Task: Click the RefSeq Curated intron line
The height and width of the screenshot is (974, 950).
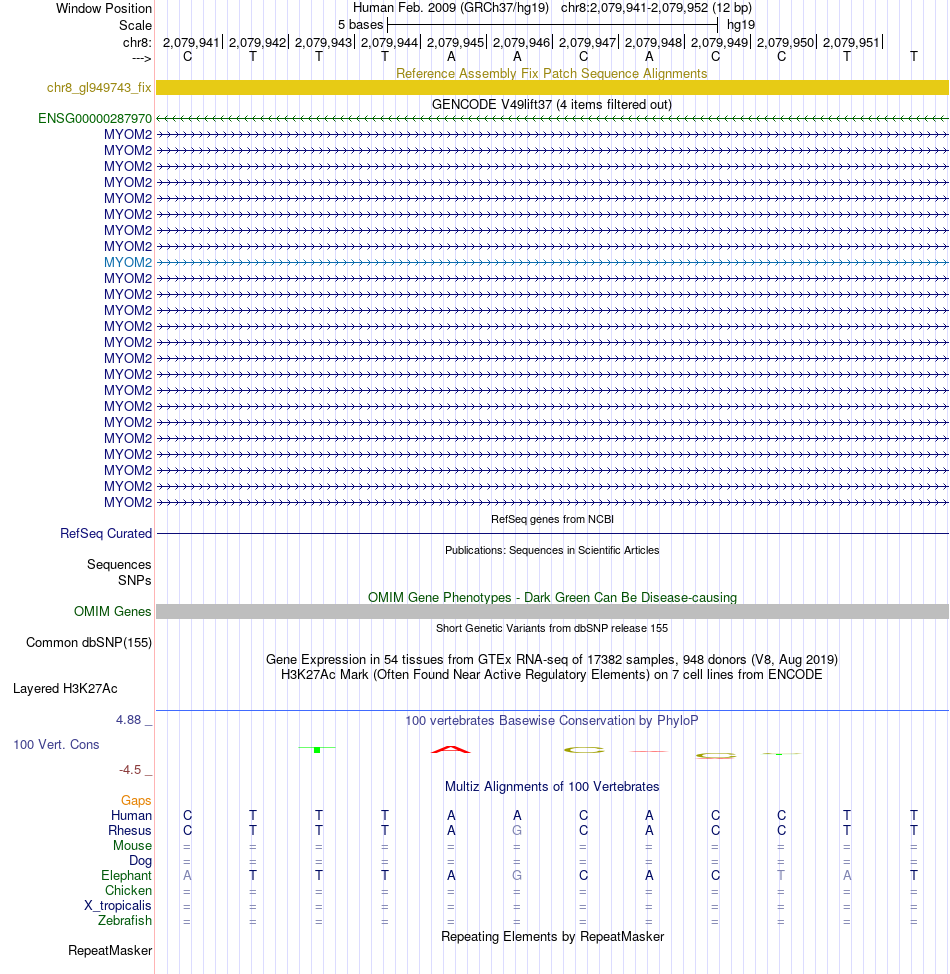Action: point(552,534)
